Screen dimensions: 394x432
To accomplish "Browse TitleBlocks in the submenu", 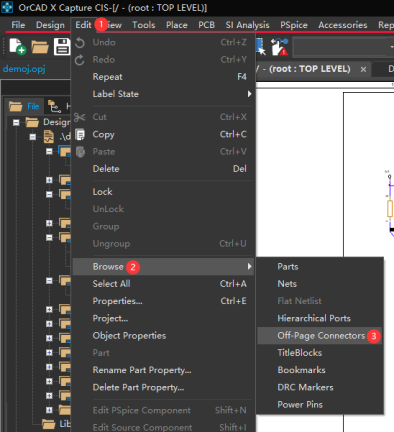I will pyautogui.click(x=320, y=353).
